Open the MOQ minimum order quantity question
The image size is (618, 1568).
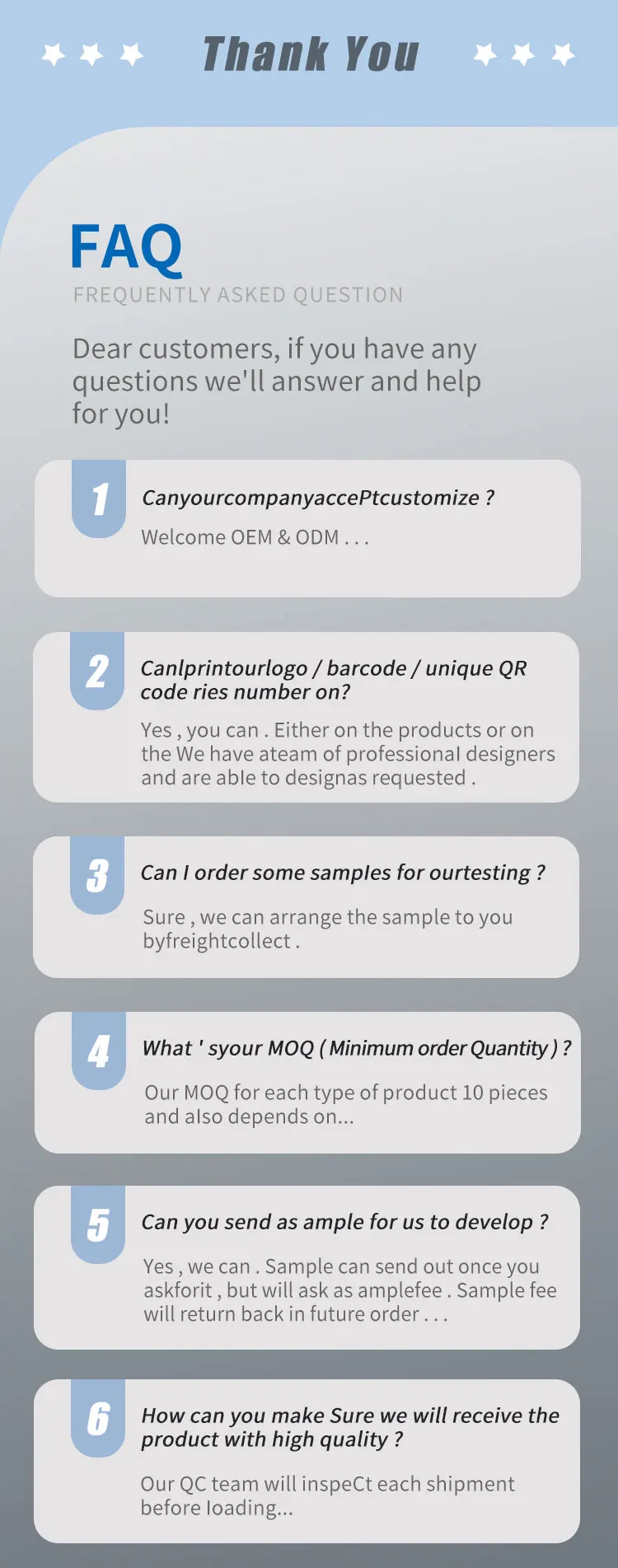point(356,1048)
